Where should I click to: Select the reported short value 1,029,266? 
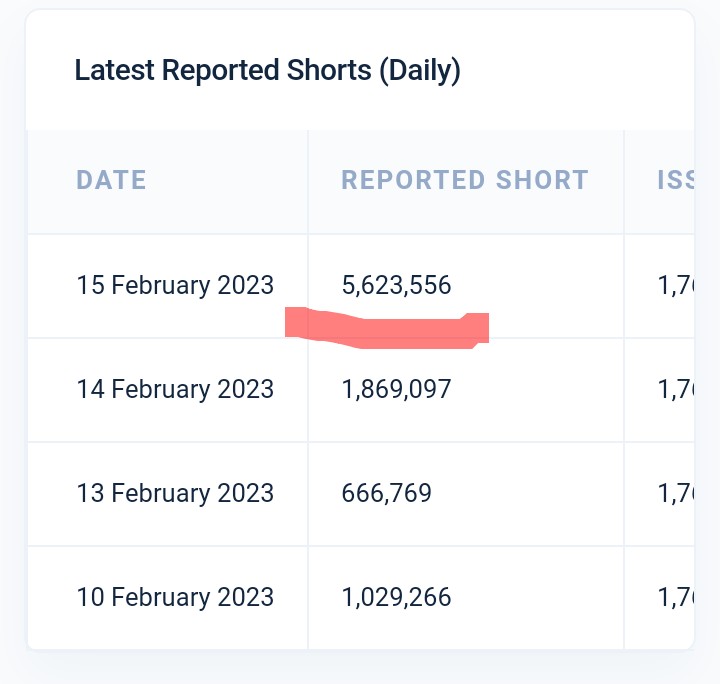(x=396, y=597)
